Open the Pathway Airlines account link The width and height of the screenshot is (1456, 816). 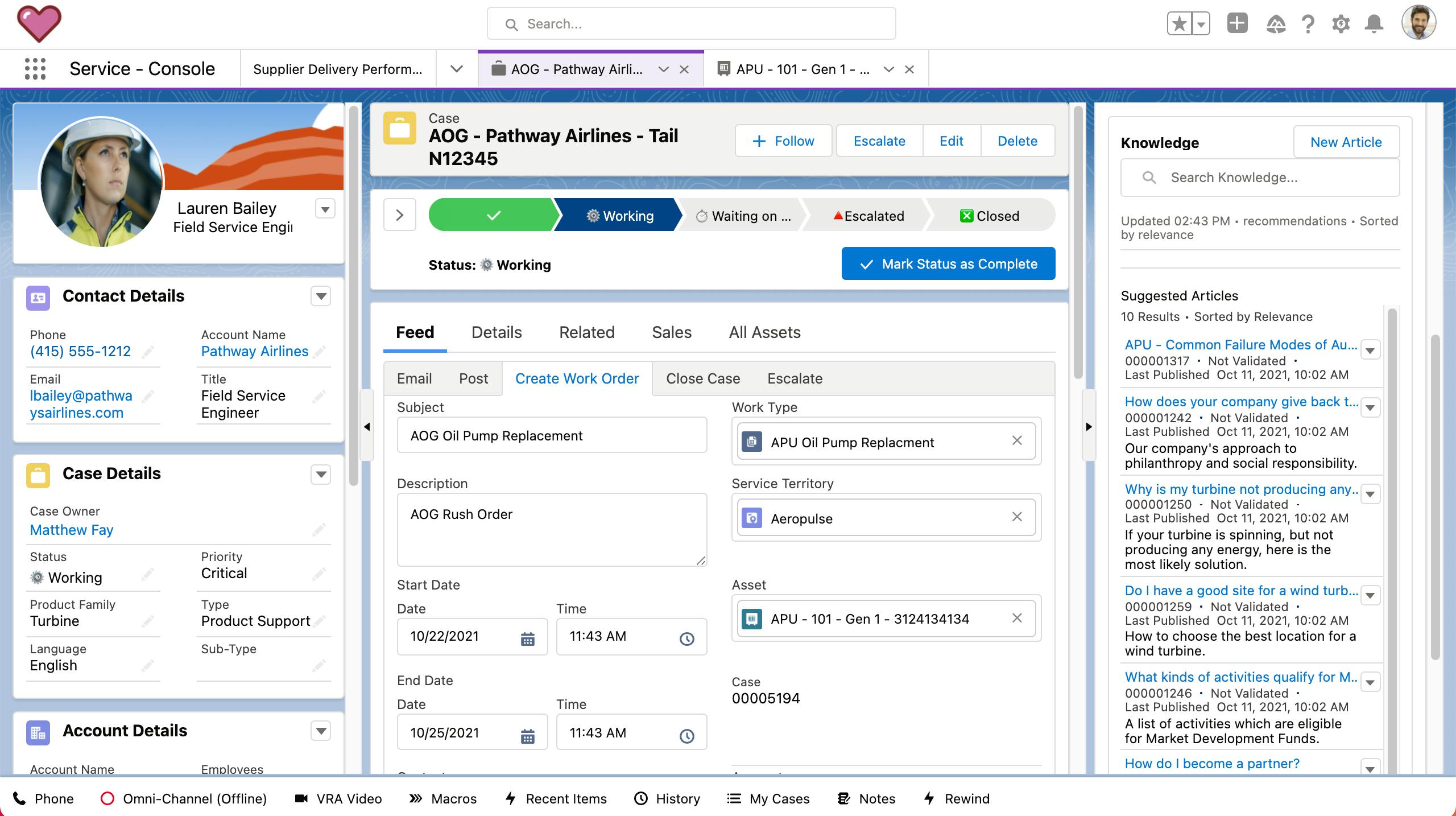point(254,351)
